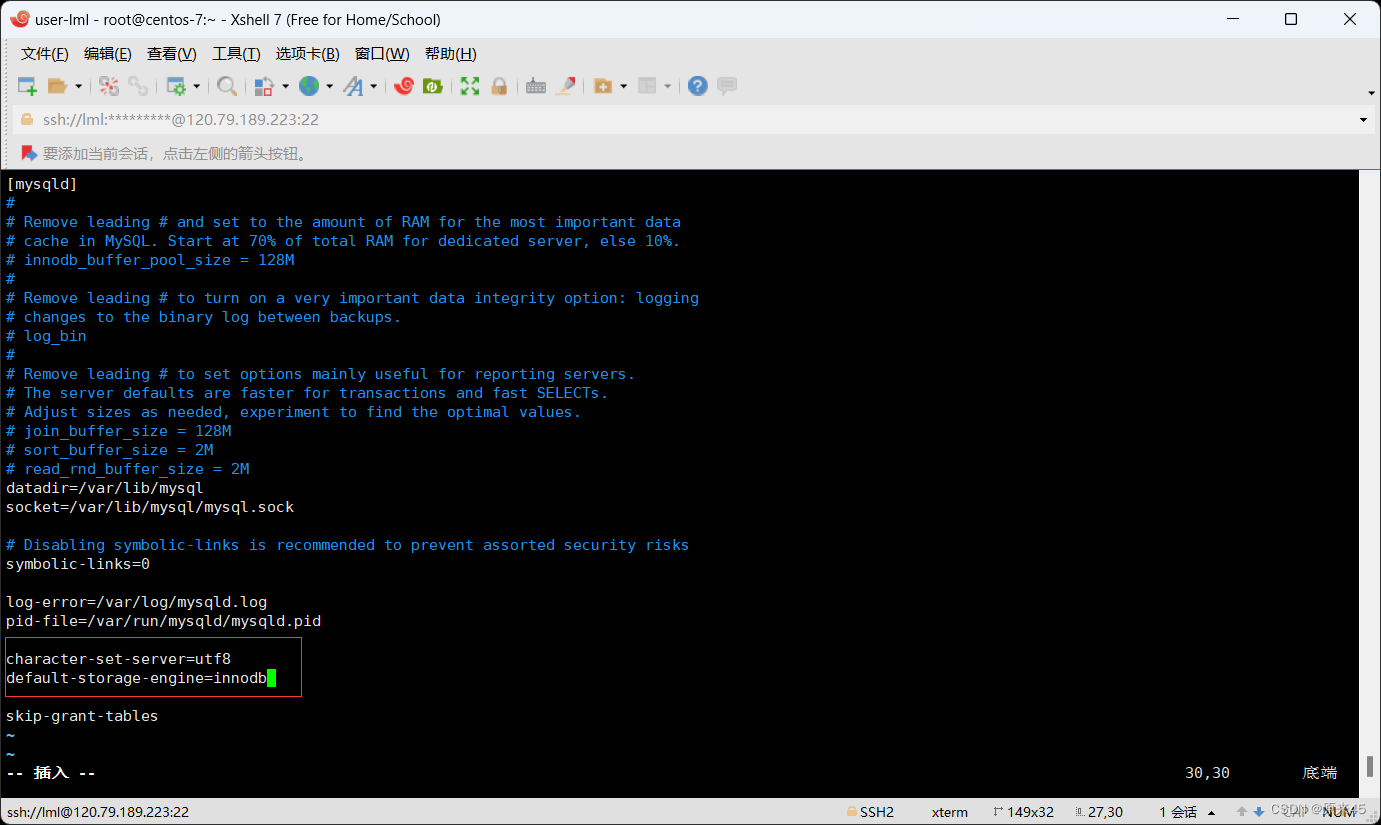Expand the layout grid dropdown arrow
1381x825 pixels.
tap(667, 87)
